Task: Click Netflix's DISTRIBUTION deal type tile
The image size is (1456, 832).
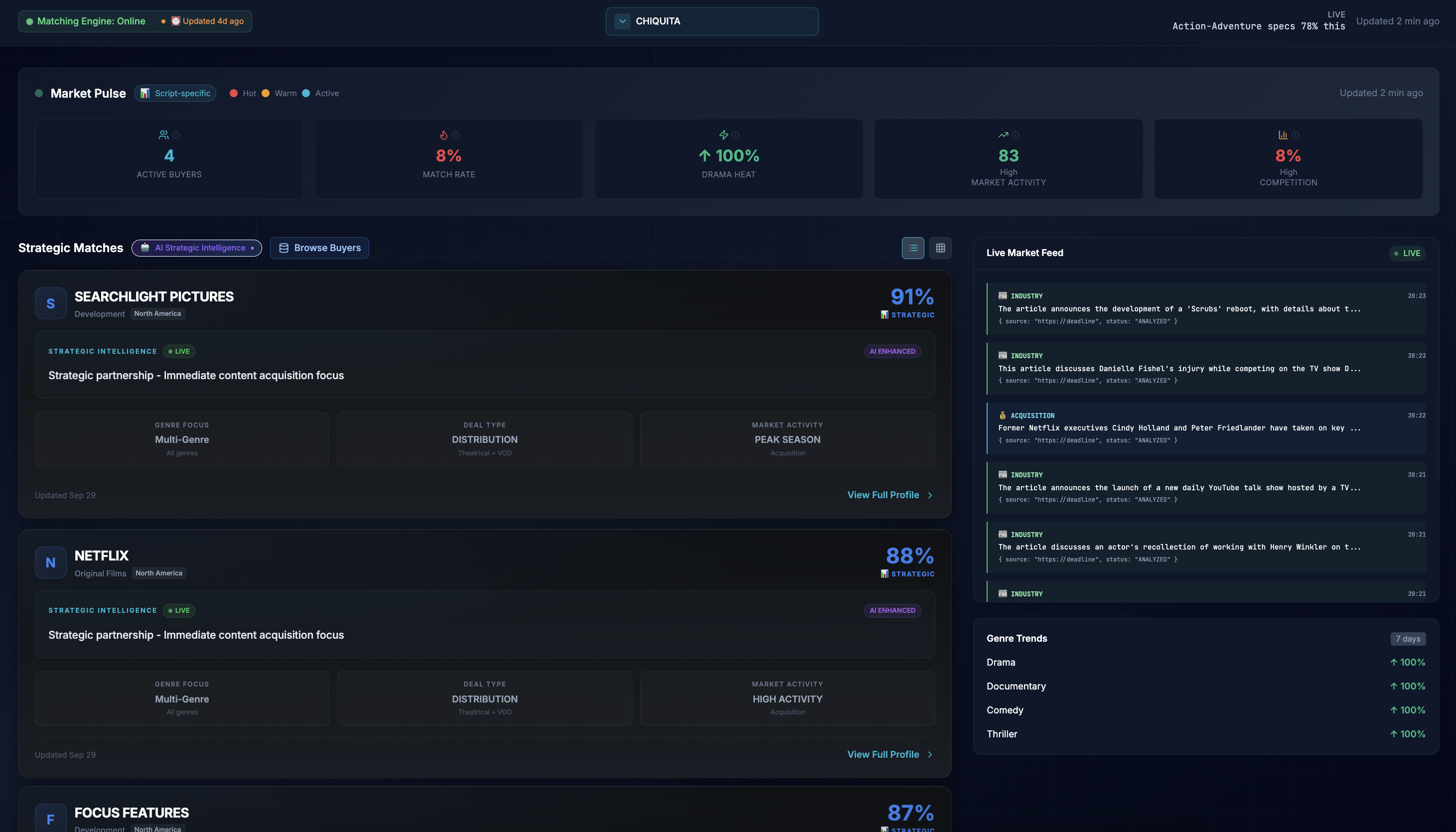Action: pyautogui.click(x=484, y=699)
